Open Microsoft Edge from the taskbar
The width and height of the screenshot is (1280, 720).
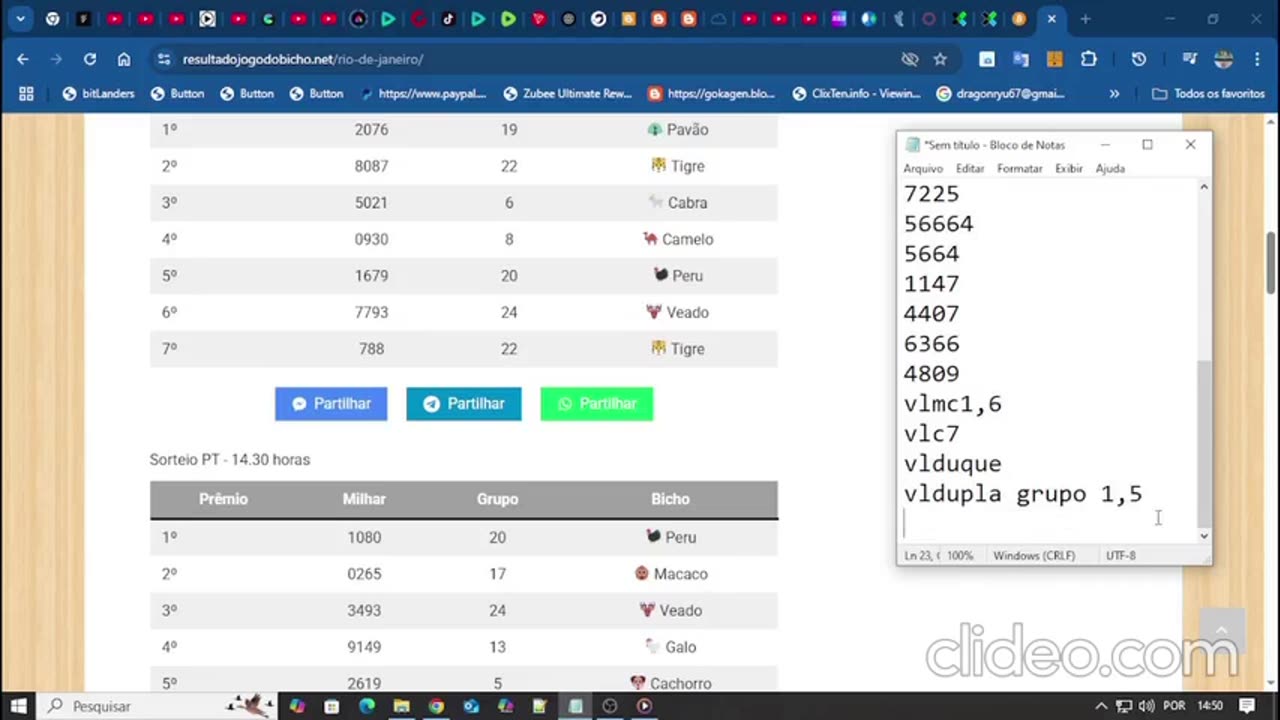pos(366,706)
